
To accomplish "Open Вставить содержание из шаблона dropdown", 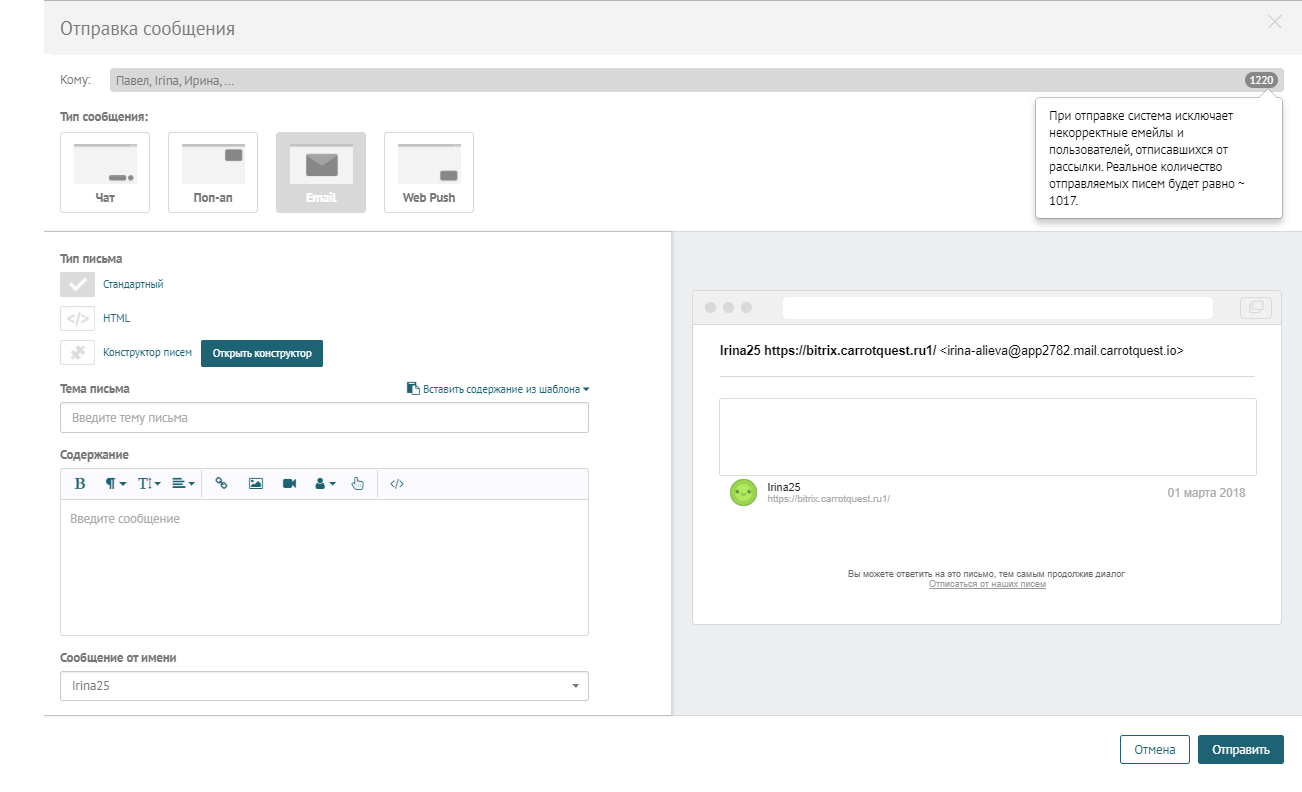I will [498, 389].
